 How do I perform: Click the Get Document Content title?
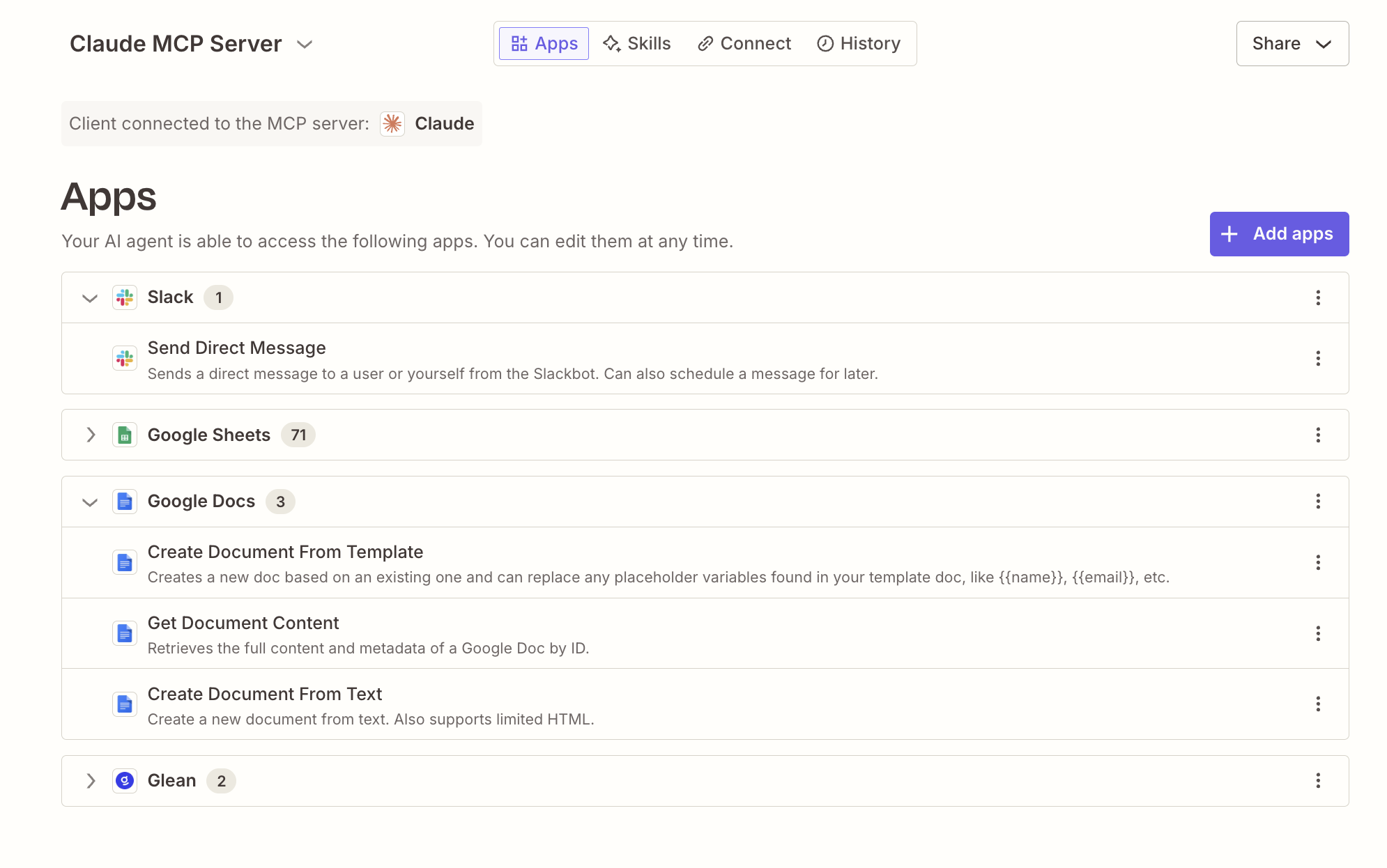pos(243,623)
